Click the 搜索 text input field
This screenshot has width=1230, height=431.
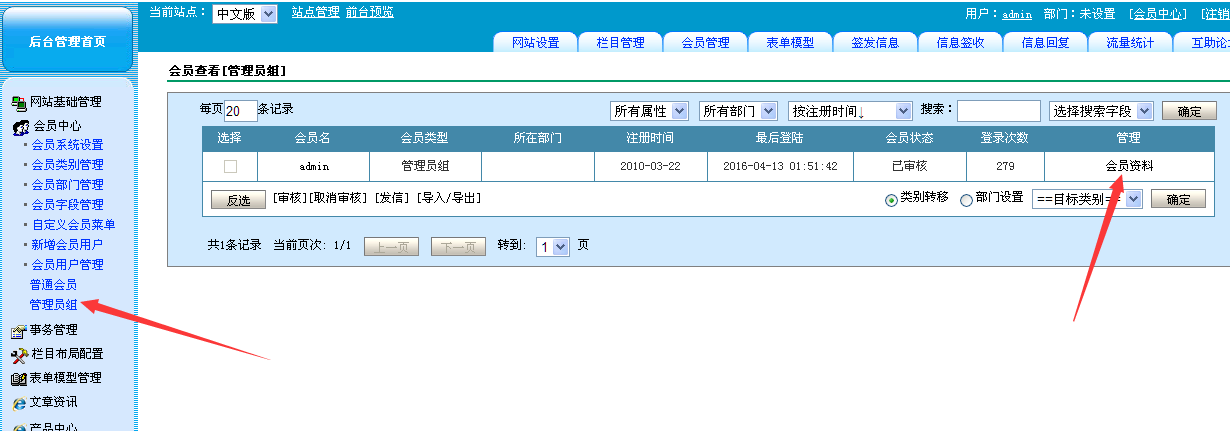998,111
